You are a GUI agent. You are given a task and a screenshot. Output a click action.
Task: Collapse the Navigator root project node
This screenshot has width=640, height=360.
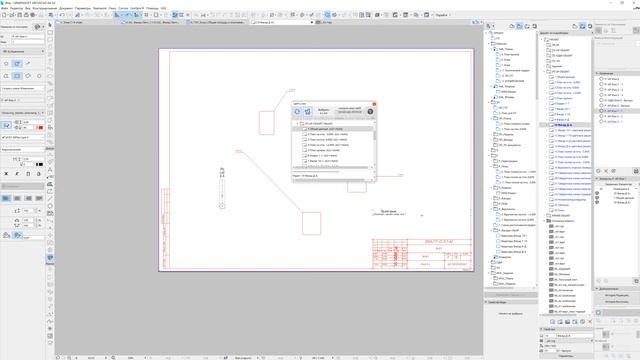(x=487, y=33)
